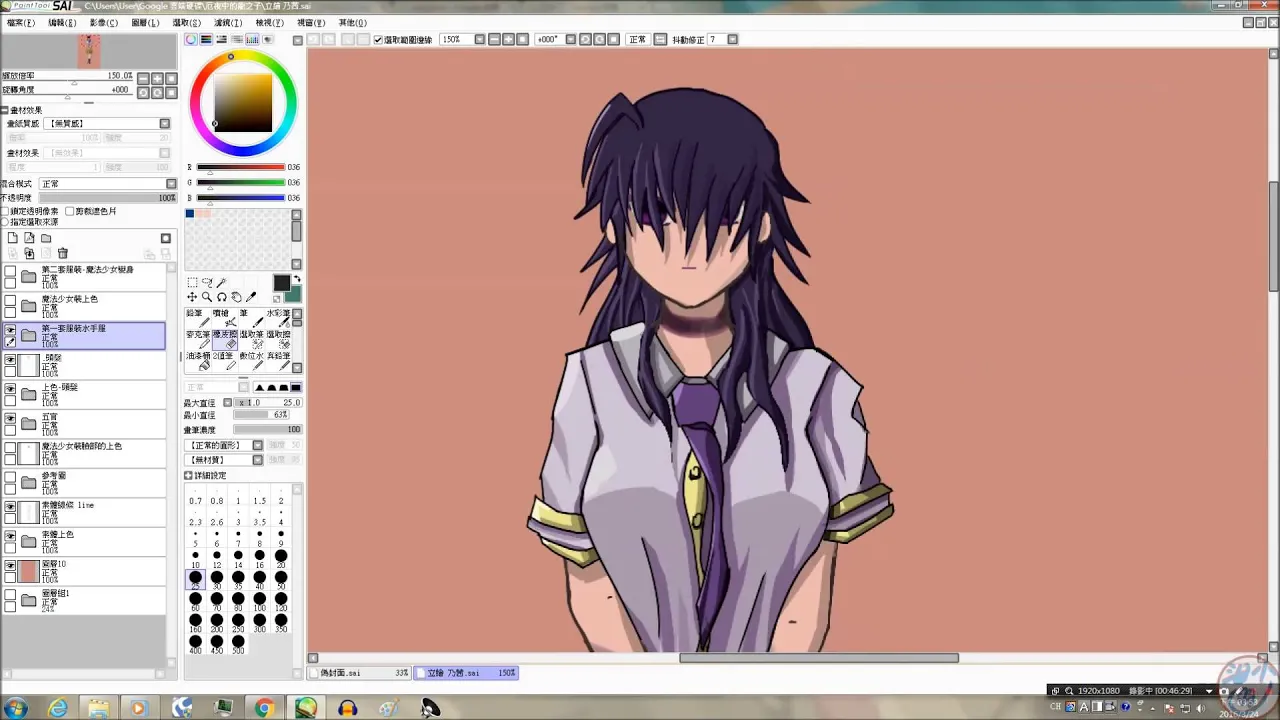Open the 抖動修正 stabilizer dropdown

[733, 40]
